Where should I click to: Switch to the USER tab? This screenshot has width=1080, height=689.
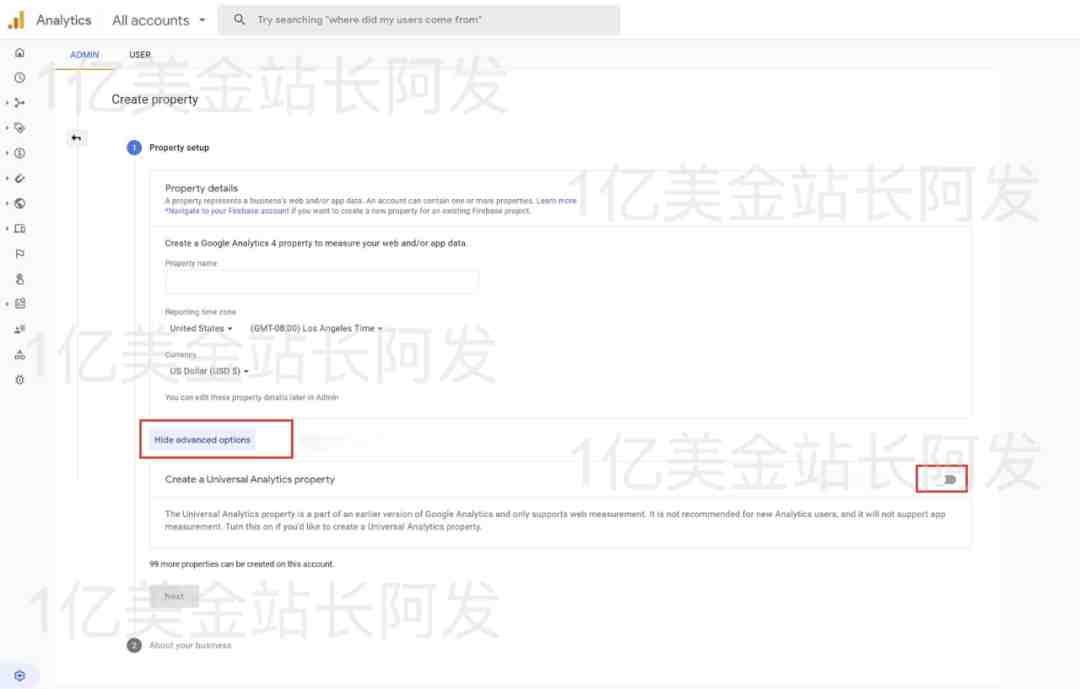pos(140,54)
